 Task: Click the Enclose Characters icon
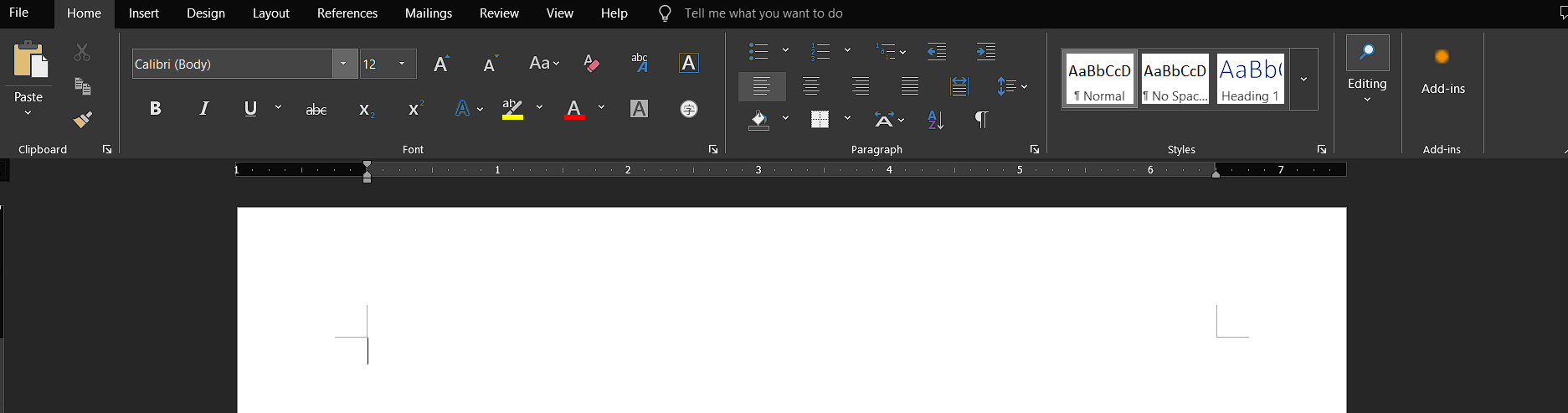pos(689,109)
